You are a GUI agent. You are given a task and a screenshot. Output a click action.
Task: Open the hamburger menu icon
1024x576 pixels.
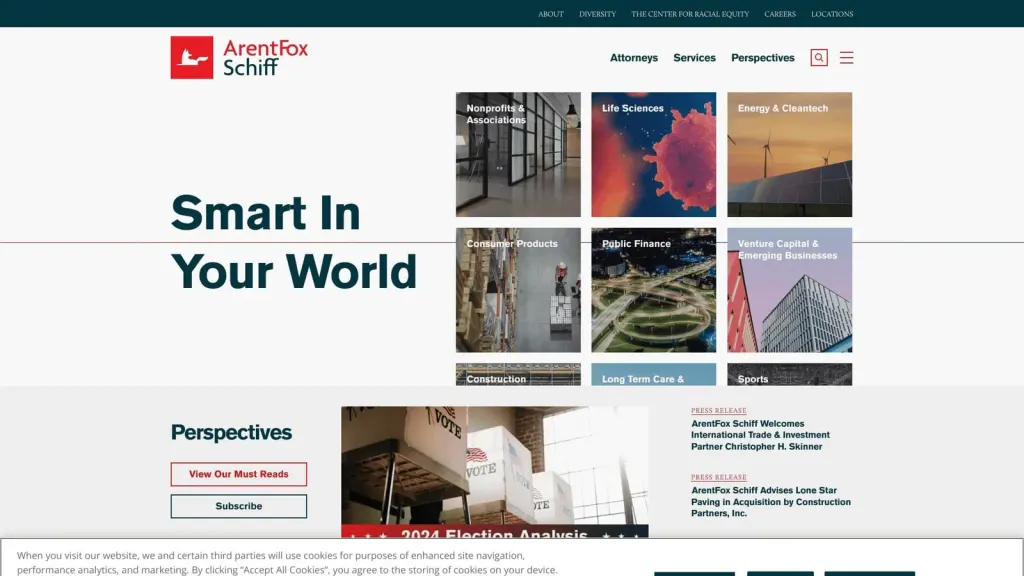click(846, 57)
